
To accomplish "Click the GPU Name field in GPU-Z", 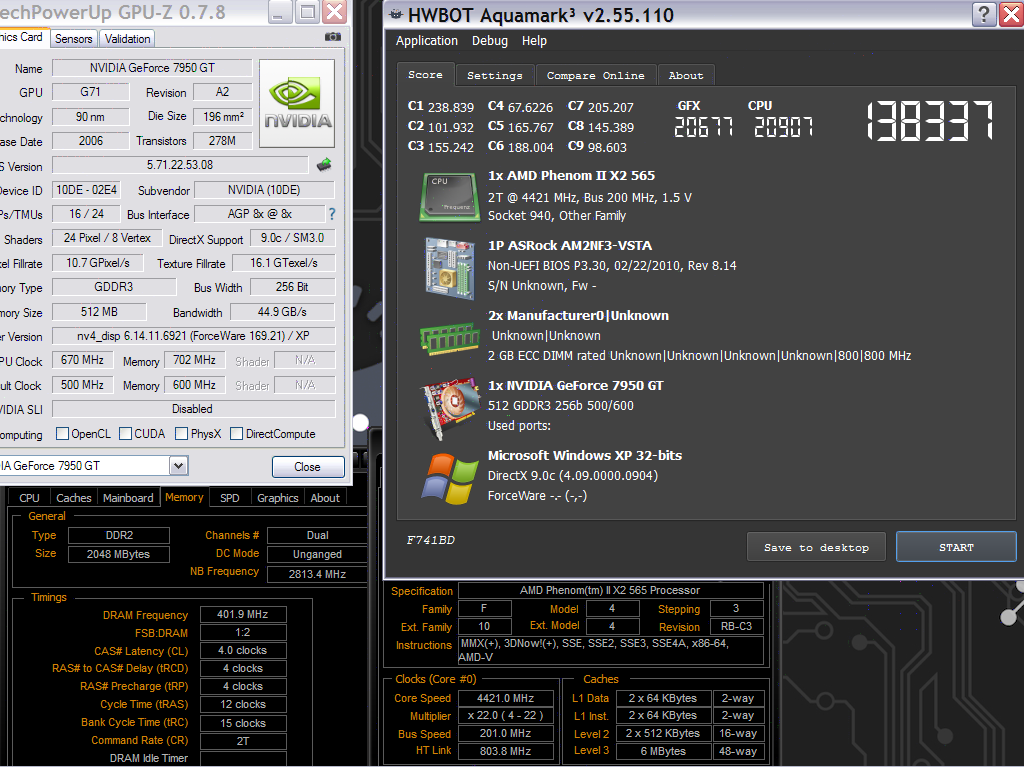I will [x=152, y=68].
